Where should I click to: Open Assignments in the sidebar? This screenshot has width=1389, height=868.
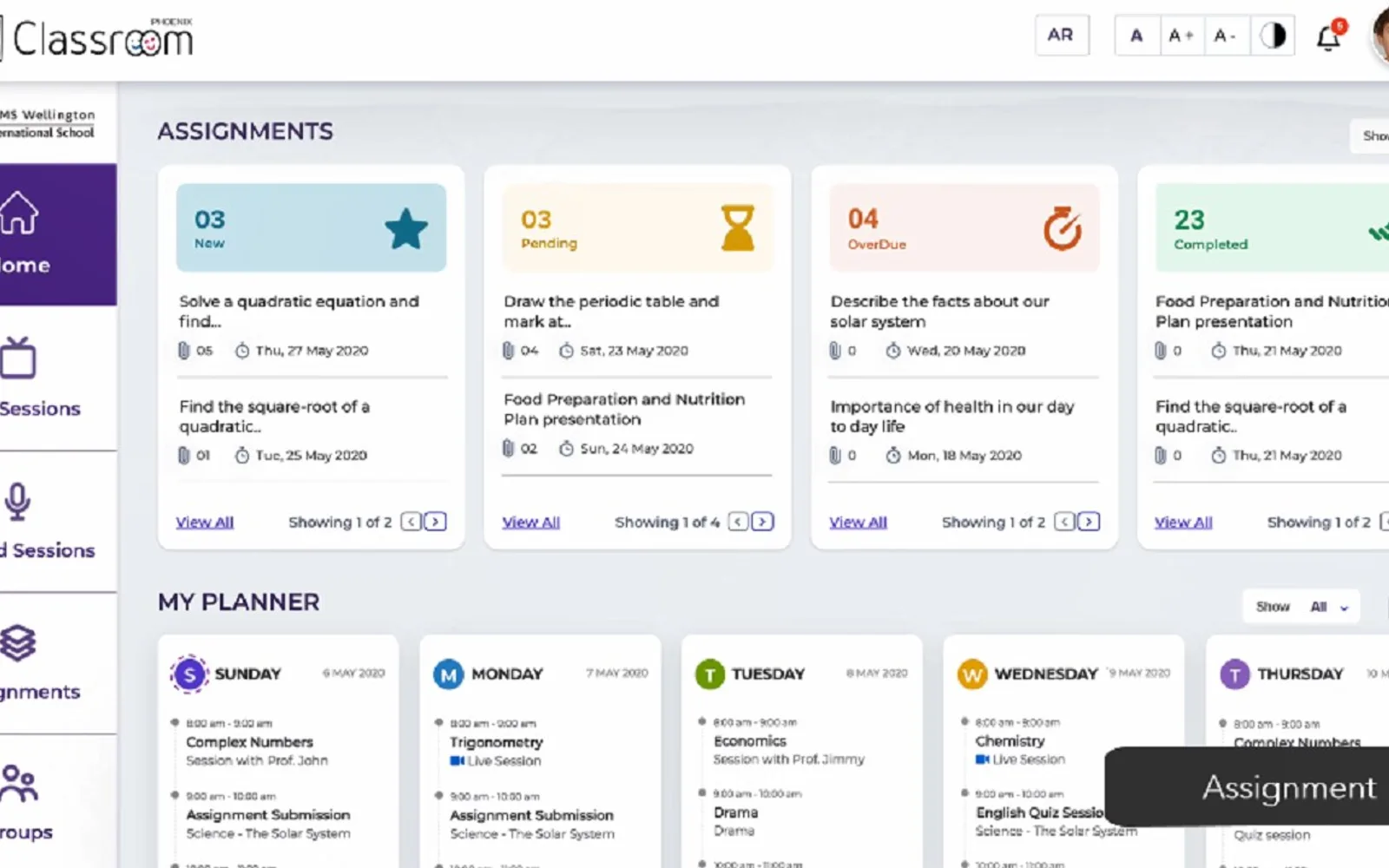coord(57,664)
